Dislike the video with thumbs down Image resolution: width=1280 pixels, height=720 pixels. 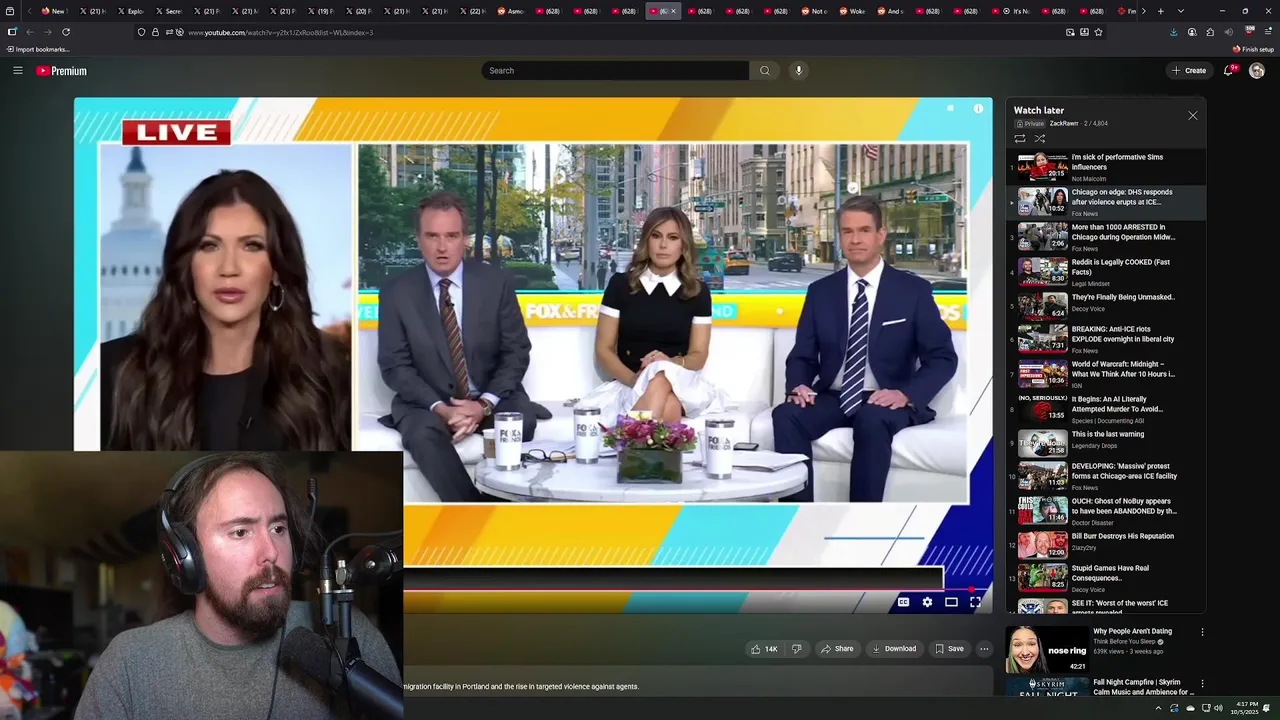796,649
